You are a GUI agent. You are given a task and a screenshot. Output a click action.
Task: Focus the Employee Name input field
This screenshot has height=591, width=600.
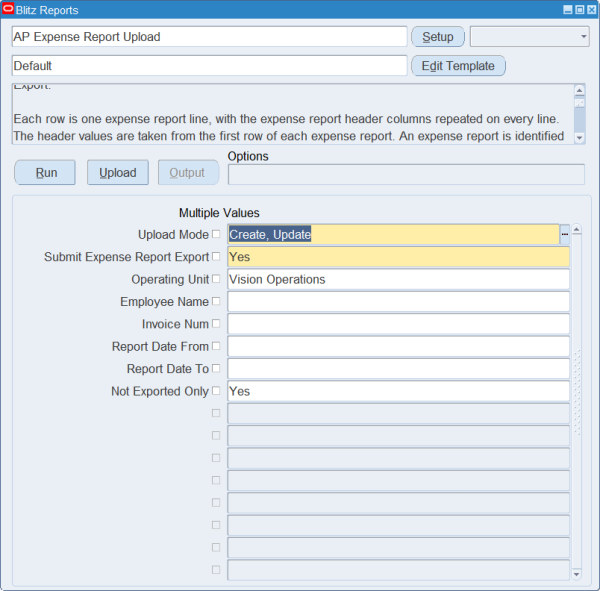point(398,302)
